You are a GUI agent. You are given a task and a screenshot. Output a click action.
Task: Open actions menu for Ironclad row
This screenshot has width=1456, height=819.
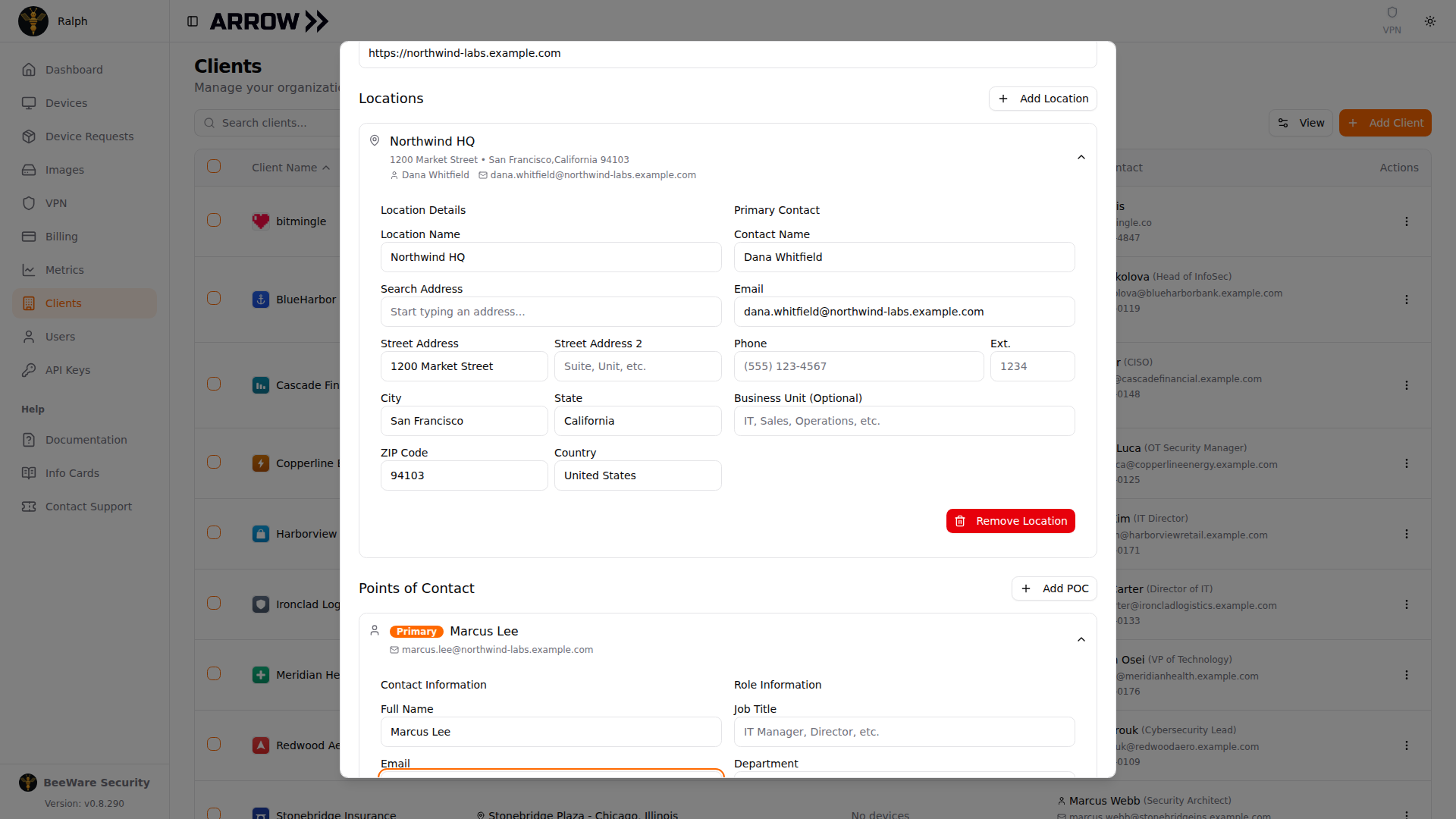1406,604
